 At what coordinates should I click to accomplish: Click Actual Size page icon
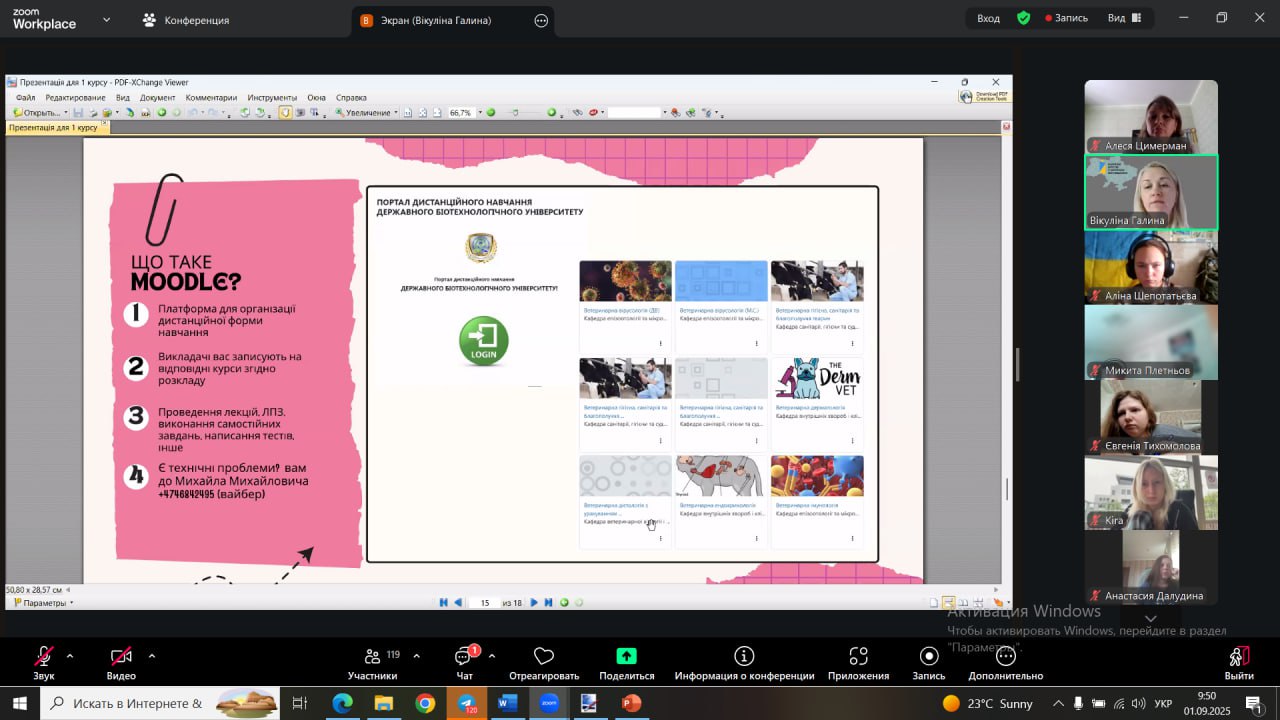click(x=408, y=113)
